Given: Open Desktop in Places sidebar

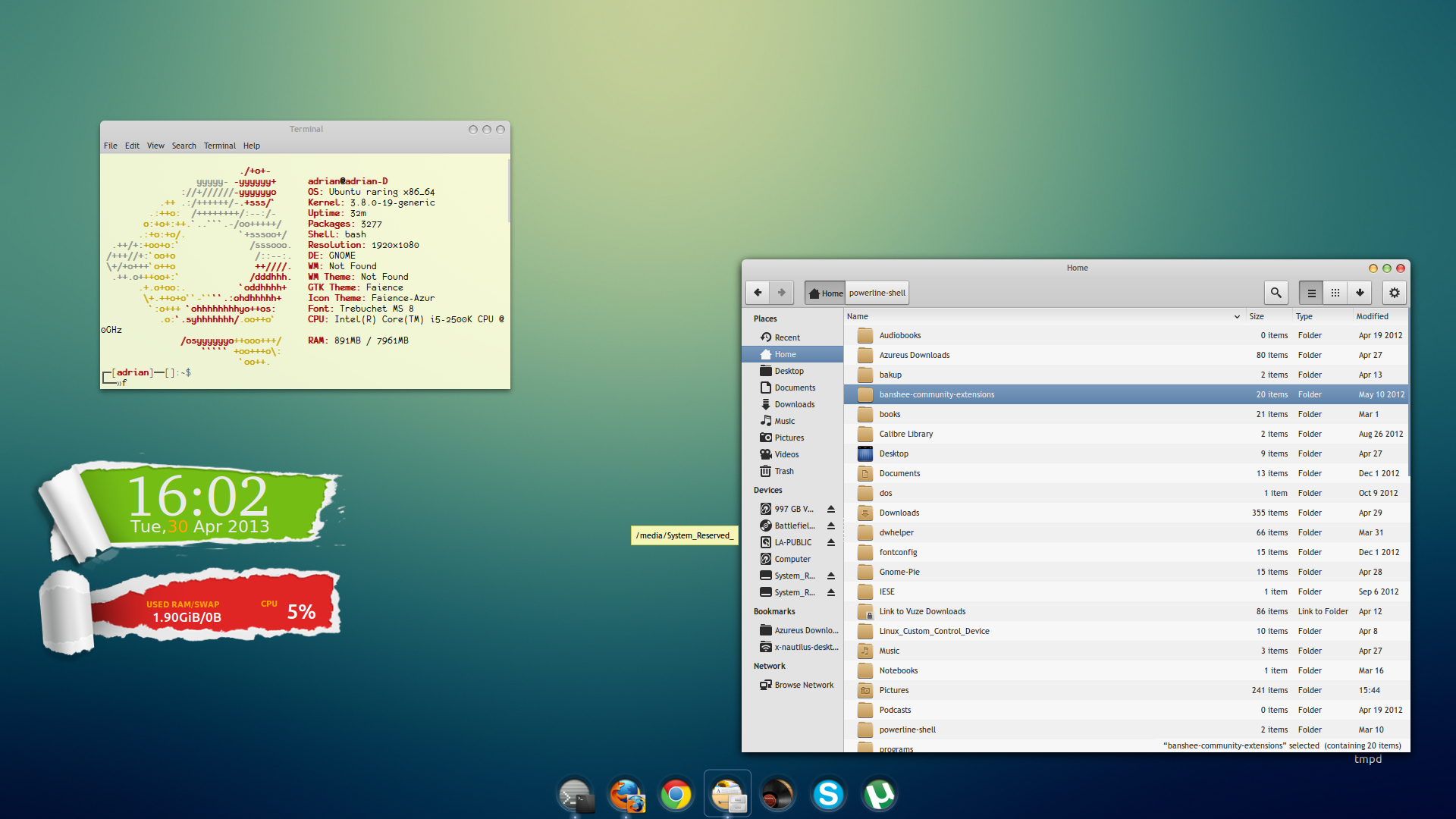Looking at the screenshot, I should [x=792, y=371].
